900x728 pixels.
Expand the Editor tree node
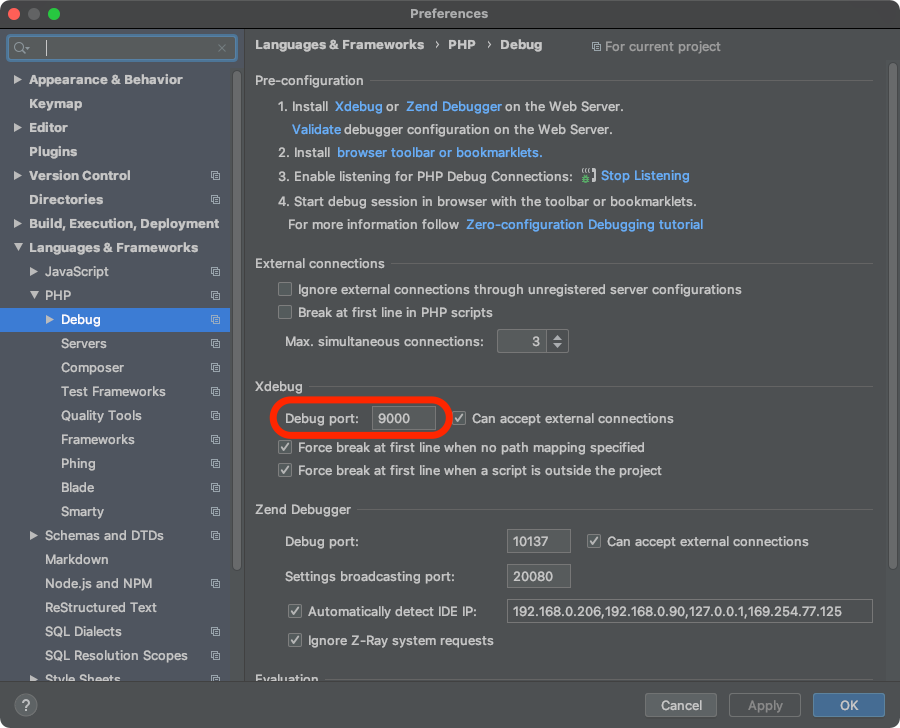pos(18,127)
